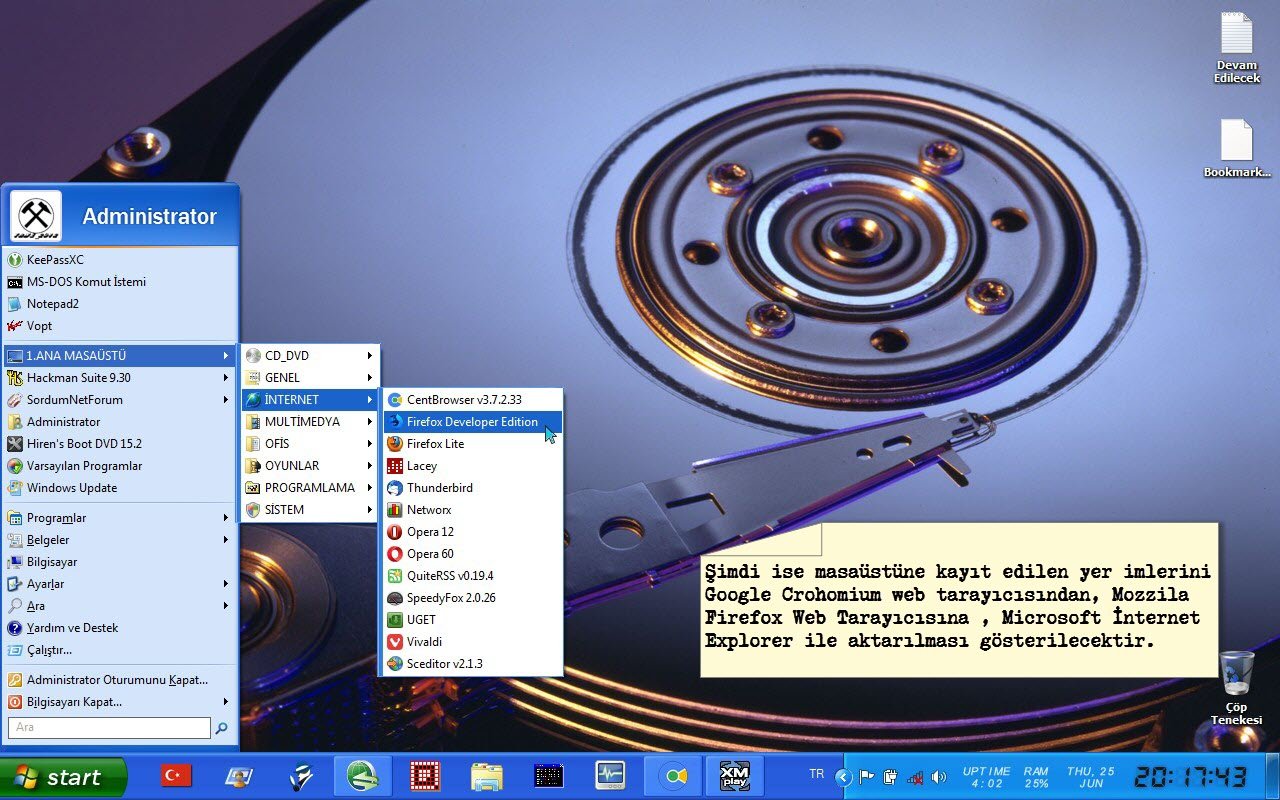Open the SİSTEM submenu

310,510
